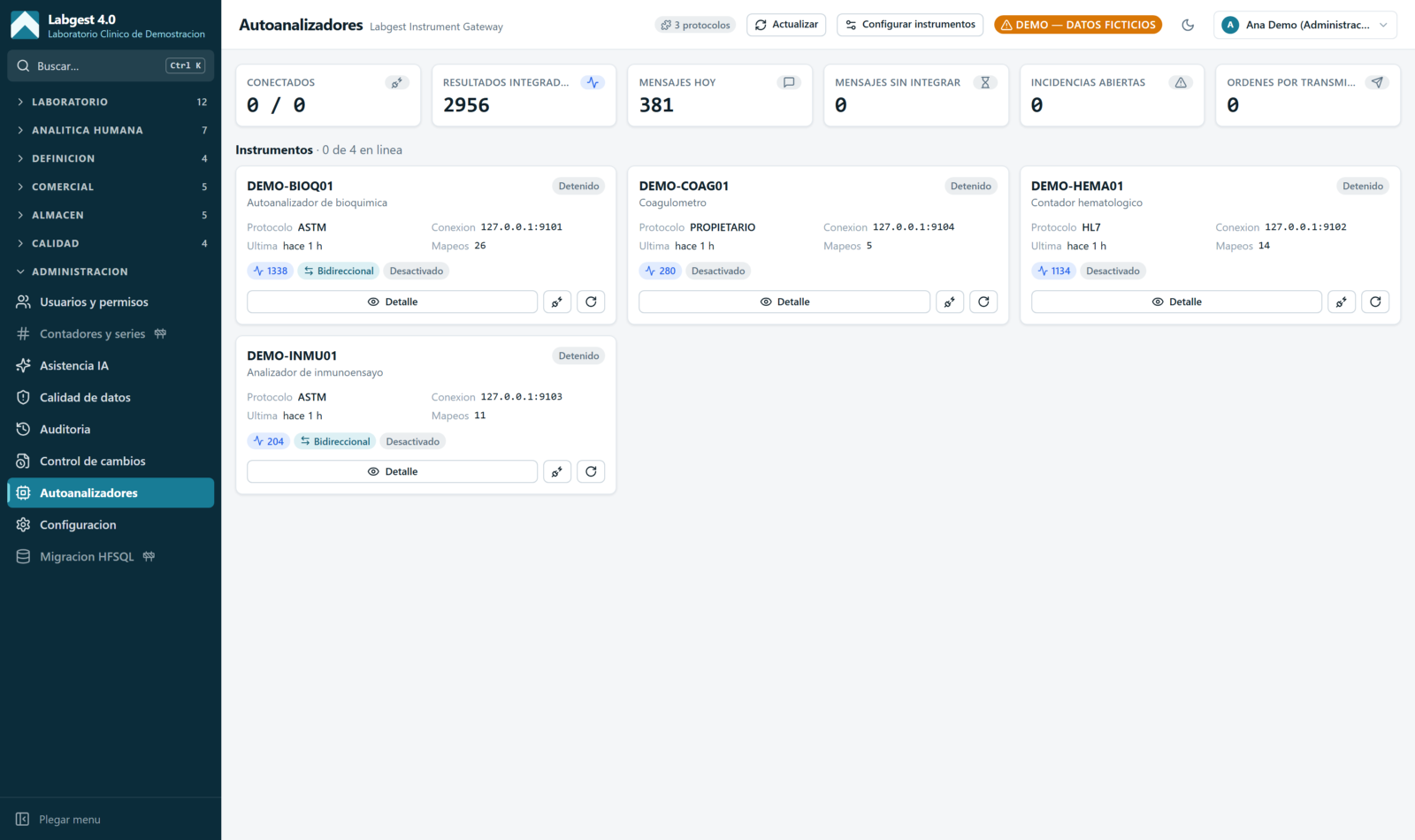Open Asistencia IA menu item

111,365
